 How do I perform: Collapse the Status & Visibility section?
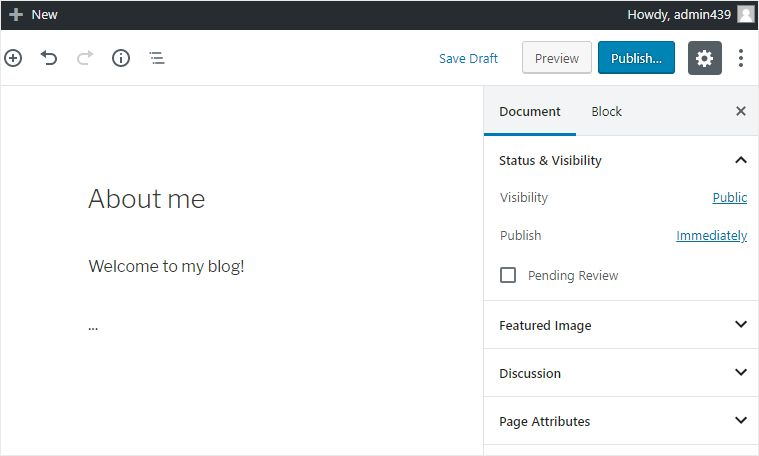click(x=741, y=160)
